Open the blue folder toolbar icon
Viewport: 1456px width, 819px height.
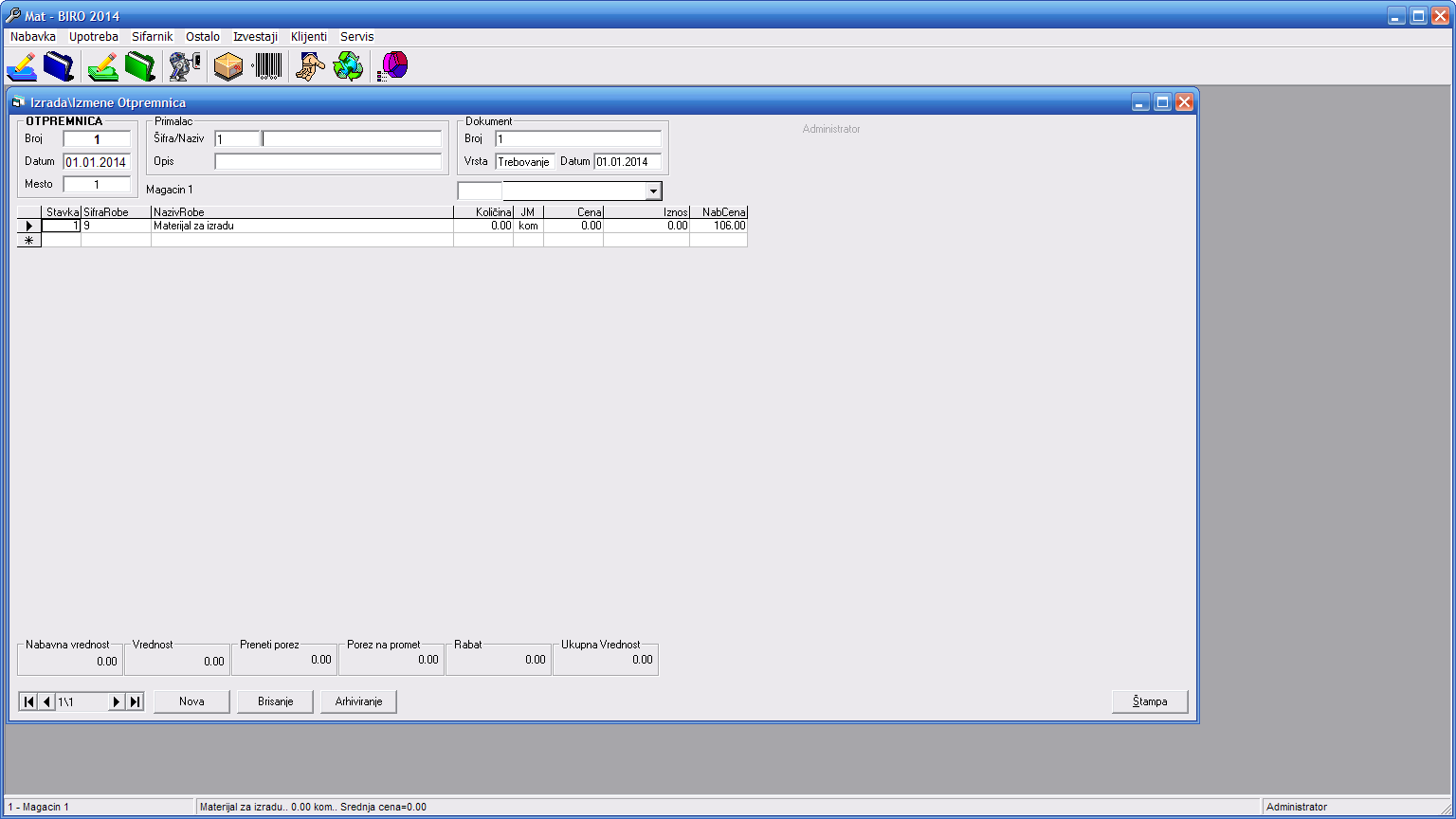click(59, 66)
